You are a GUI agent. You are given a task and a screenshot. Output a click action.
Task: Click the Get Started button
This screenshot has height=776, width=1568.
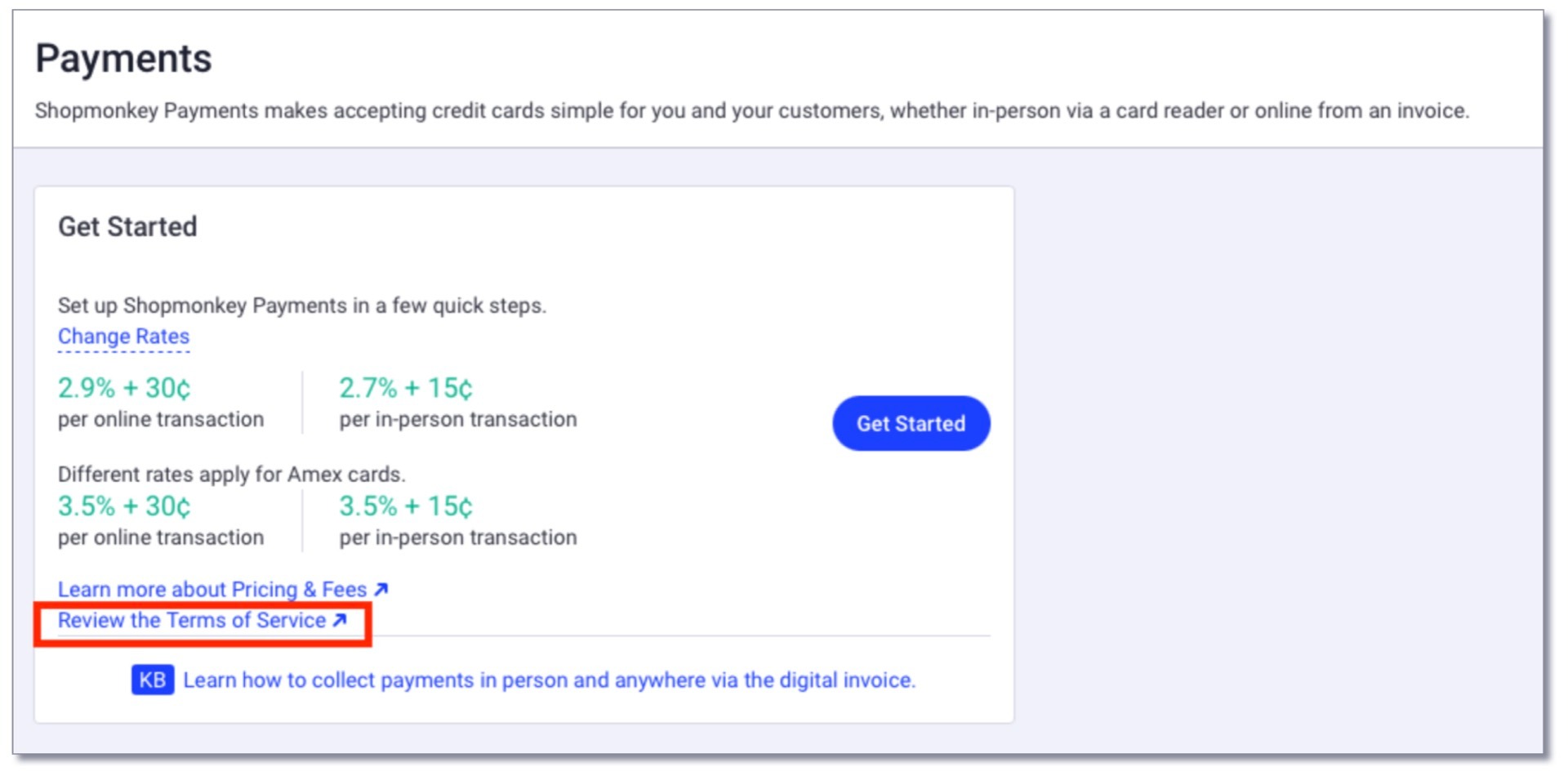pos(910,423)
